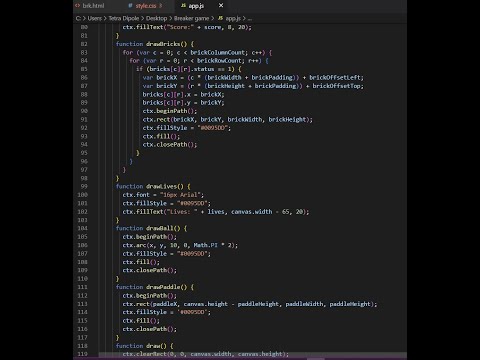Open the Desktop breadcrumb segment
480x360 pixels.
pyautogui.click(x=156, y=18)
